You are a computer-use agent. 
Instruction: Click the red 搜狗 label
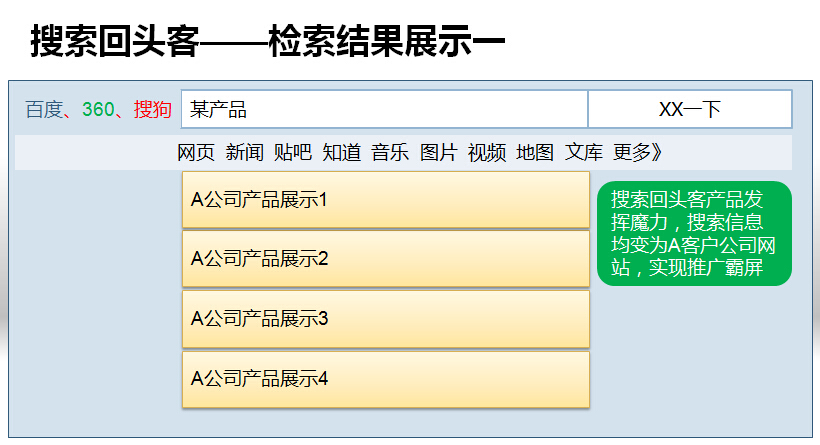point(152,110)
